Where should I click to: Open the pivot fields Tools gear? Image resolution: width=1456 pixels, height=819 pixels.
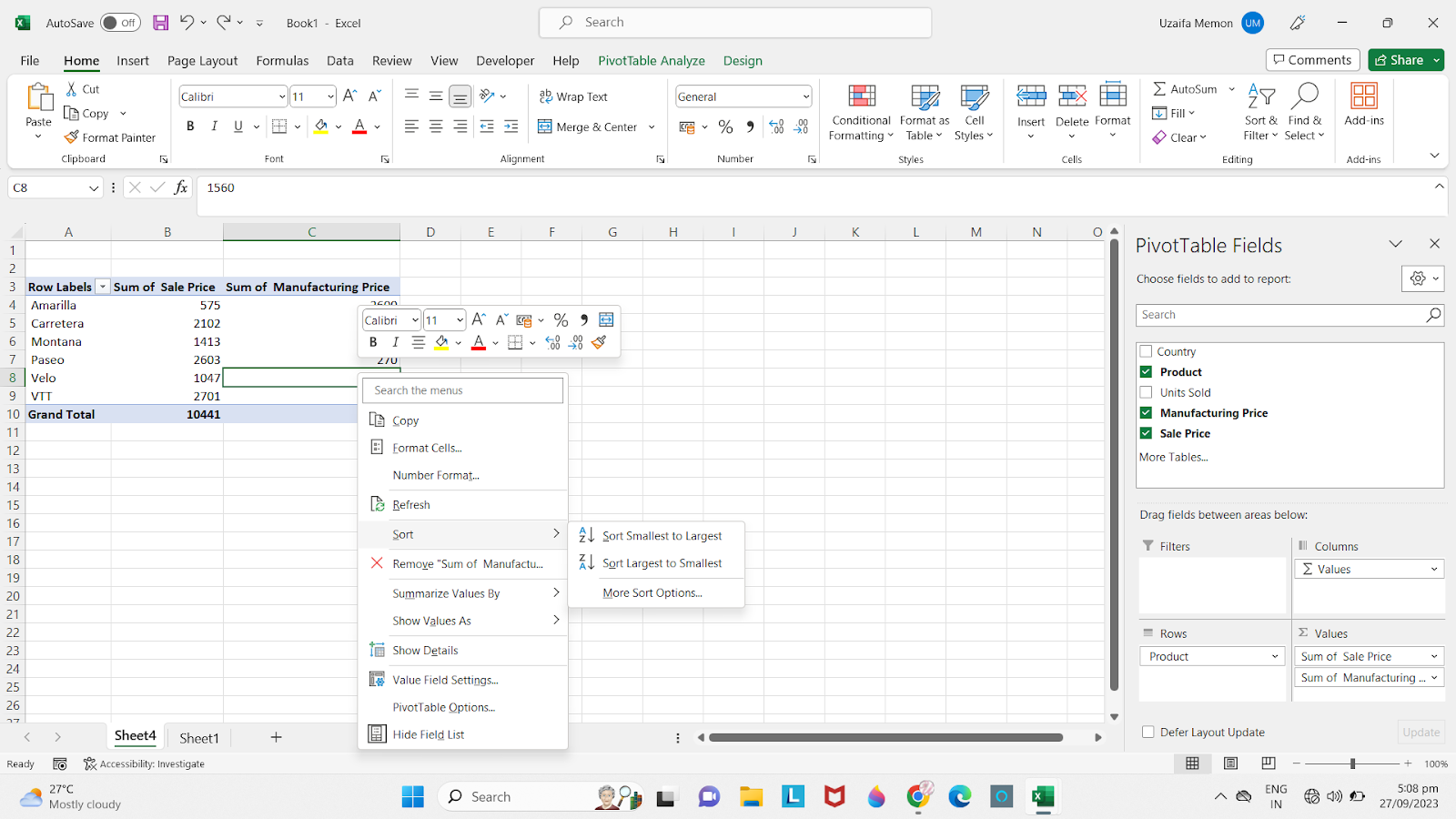click(x=1423, y=278)
